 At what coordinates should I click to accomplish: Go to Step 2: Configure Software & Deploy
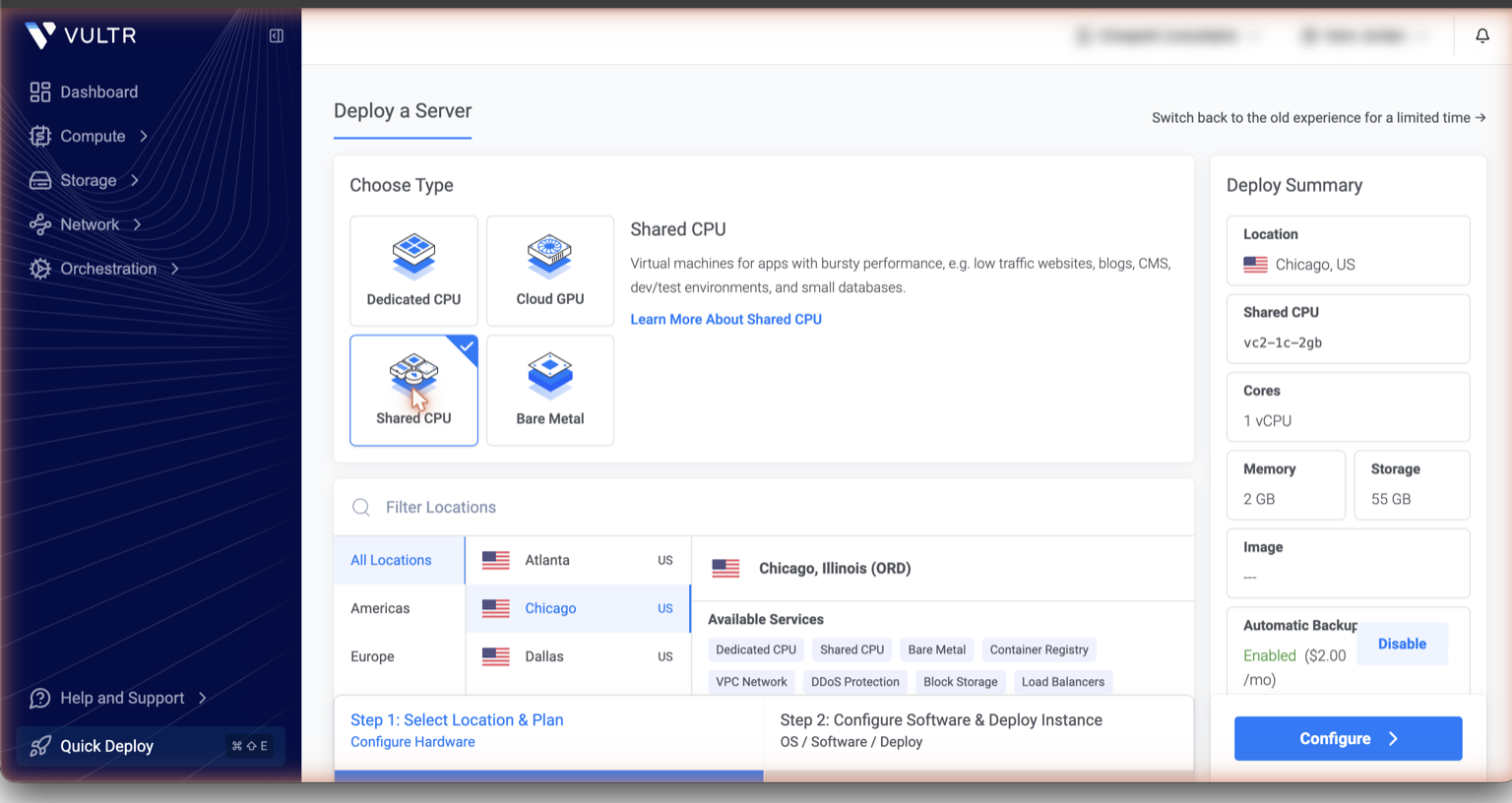[x=978, y=730]
